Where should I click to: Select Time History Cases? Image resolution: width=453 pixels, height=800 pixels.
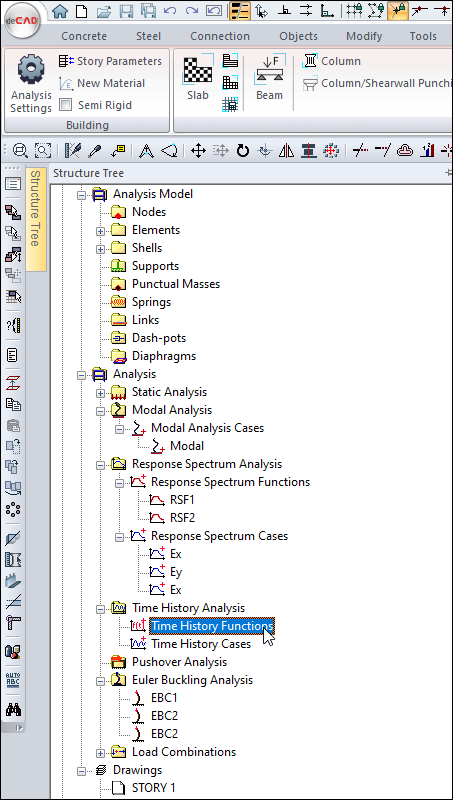tap(201, 644)
